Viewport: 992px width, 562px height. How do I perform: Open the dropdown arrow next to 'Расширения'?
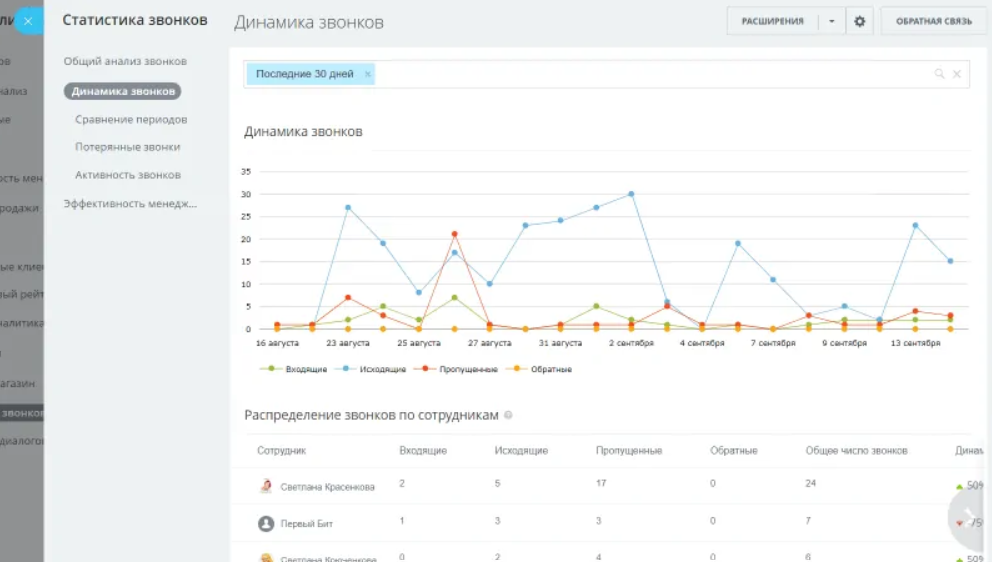831,21
